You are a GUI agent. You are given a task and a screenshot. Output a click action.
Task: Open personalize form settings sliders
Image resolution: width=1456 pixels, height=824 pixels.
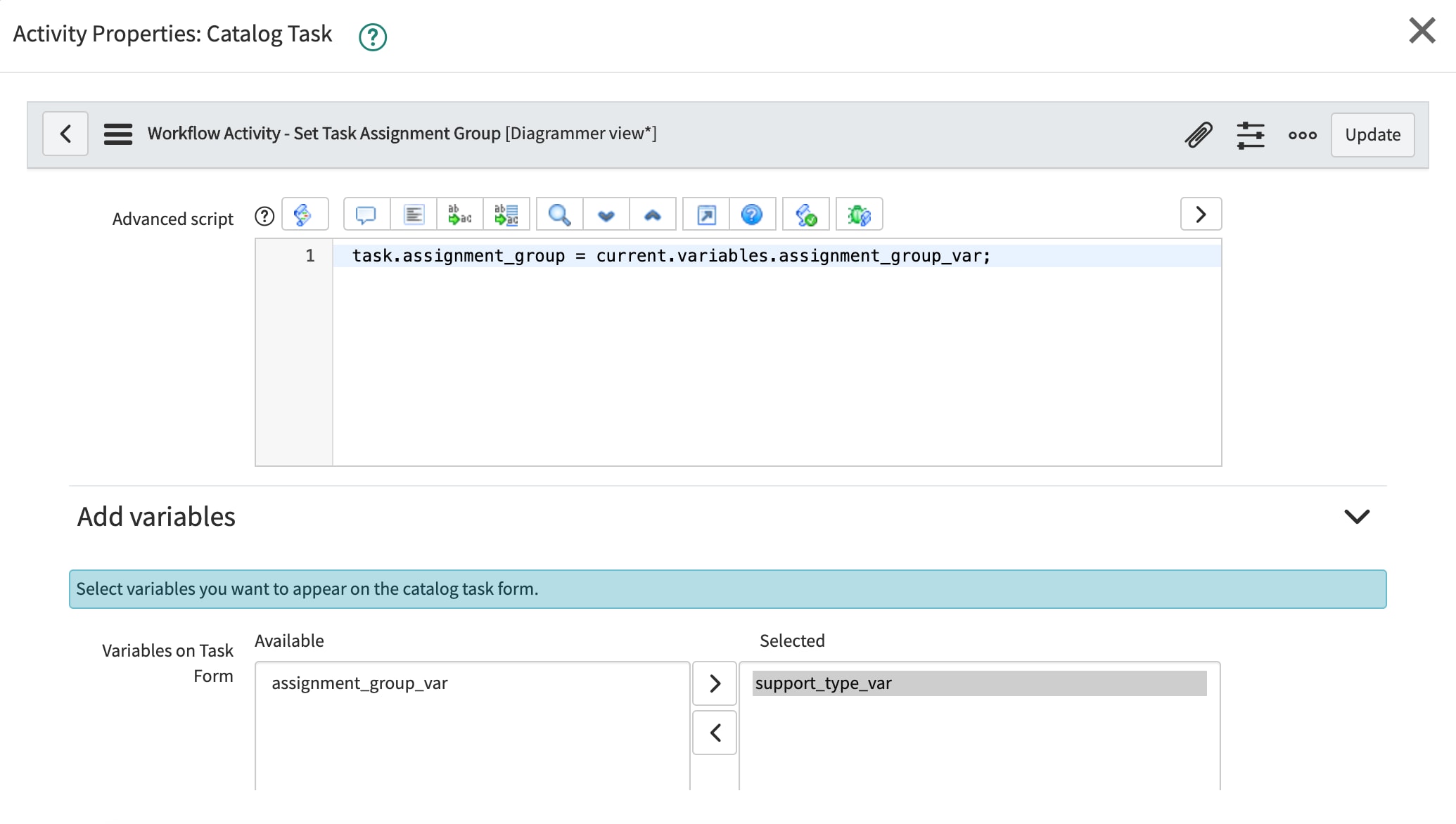(1251, 134)
